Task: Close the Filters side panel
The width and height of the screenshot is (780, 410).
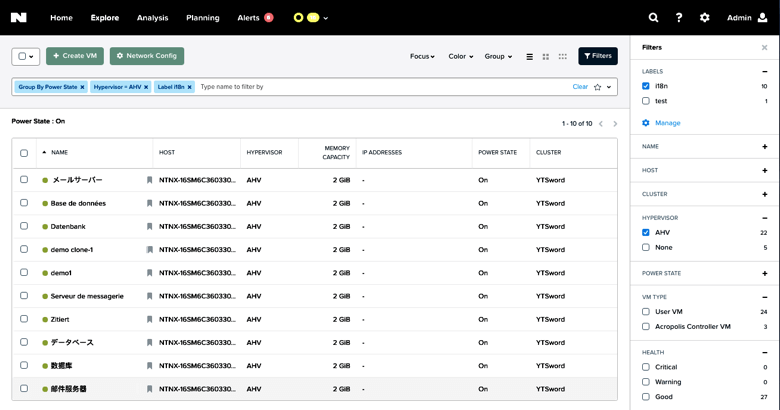Action: coord(765,47)
